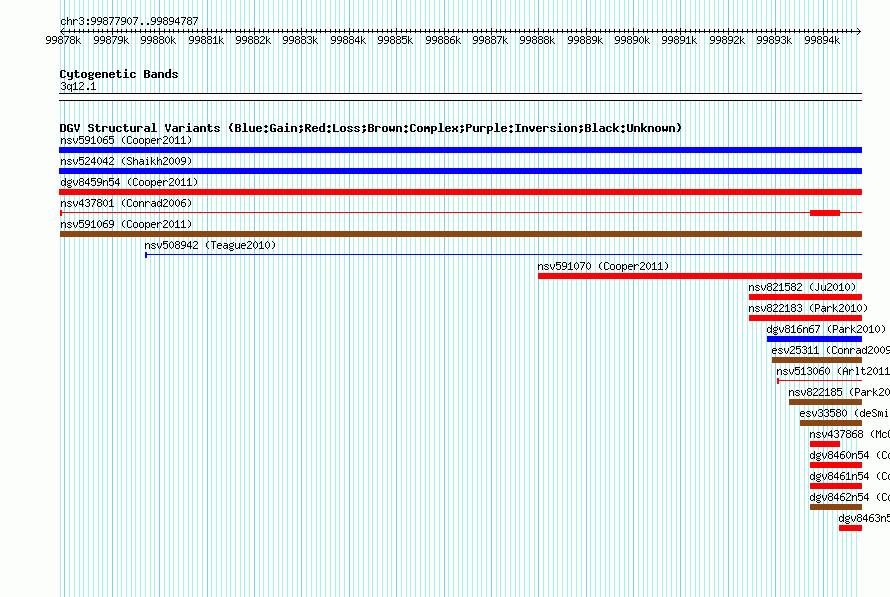Click the nsv524042 (Shaikh2009) blue bar

click(x=460, y=171)
